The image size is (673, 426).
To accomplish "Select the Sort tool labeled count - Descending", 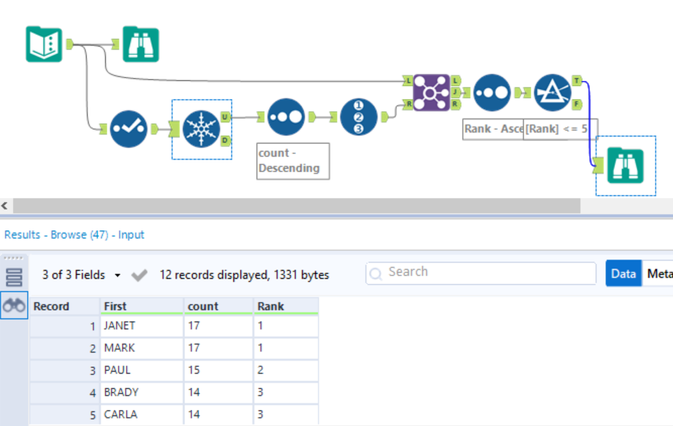I will pos(285,117).
